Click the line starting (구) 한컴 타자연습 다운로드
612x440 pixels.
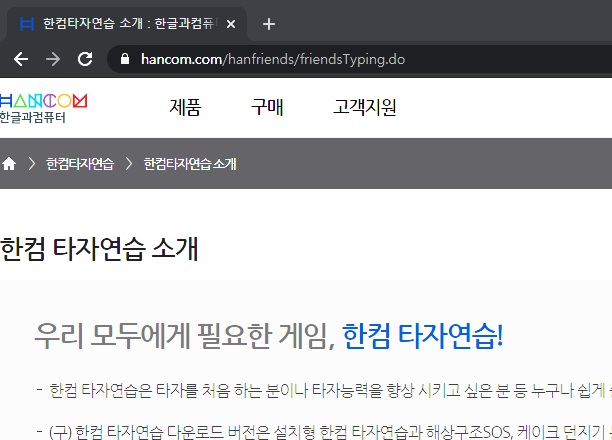pyautogui.click(x=331, y=432)
